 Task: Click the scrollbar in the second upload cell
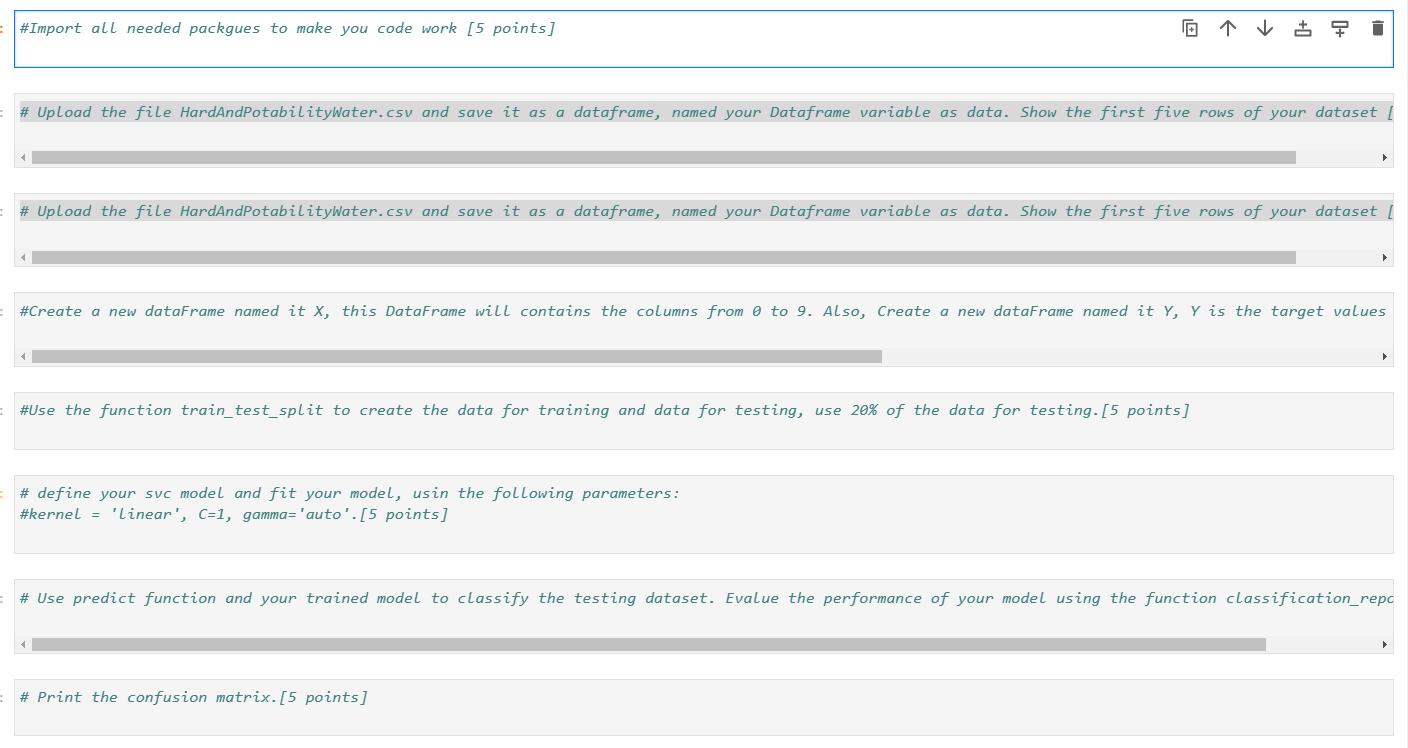(660, 256)
